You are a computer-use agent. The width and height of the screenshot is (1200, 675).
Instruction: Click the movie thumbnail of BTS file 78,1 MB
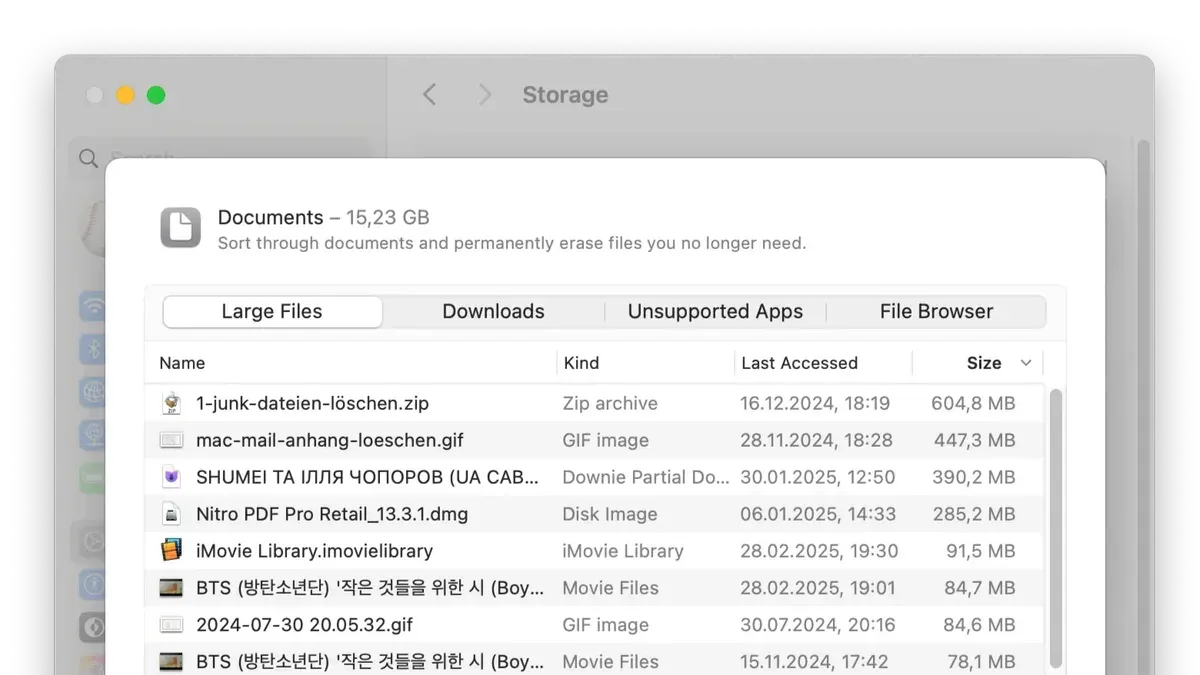(x=172, y=662)
